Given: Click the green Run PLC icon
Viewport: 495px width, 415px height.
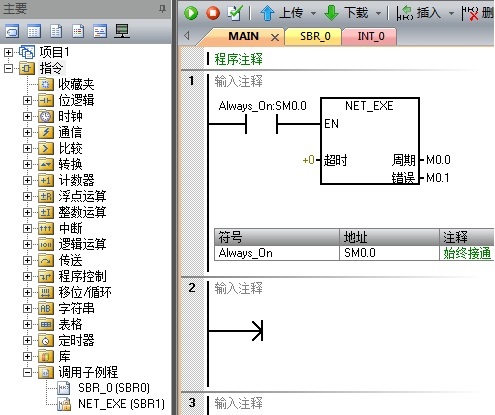Looking at the screenshot, I should (x=191, y=13).
